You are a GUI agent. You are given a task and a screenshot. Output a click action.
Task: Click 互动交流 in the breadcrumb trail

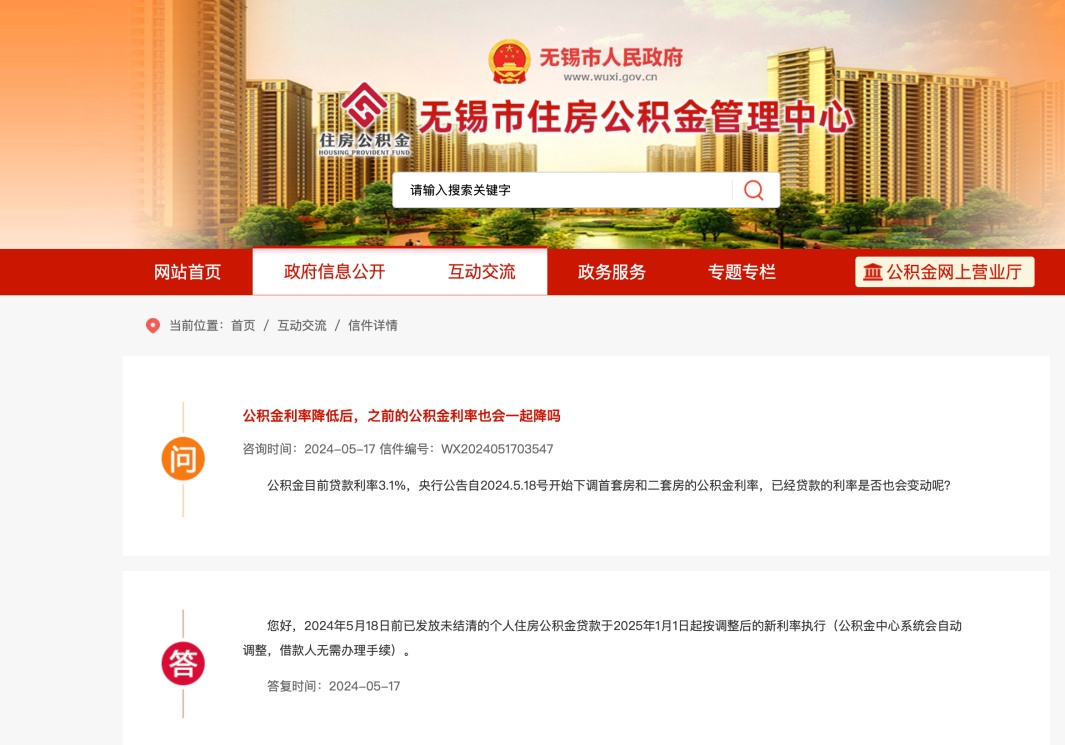click(302, 326)
